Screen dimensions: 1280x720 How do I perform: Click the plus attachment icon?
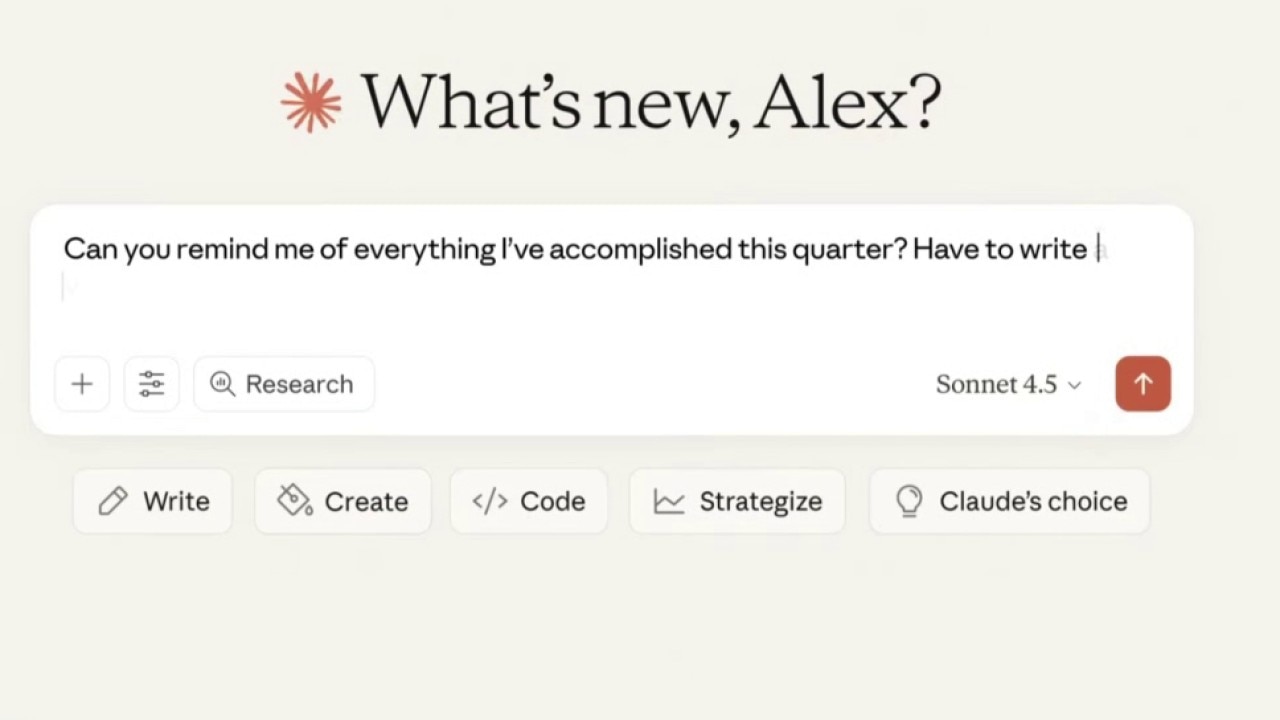(82, 384)
